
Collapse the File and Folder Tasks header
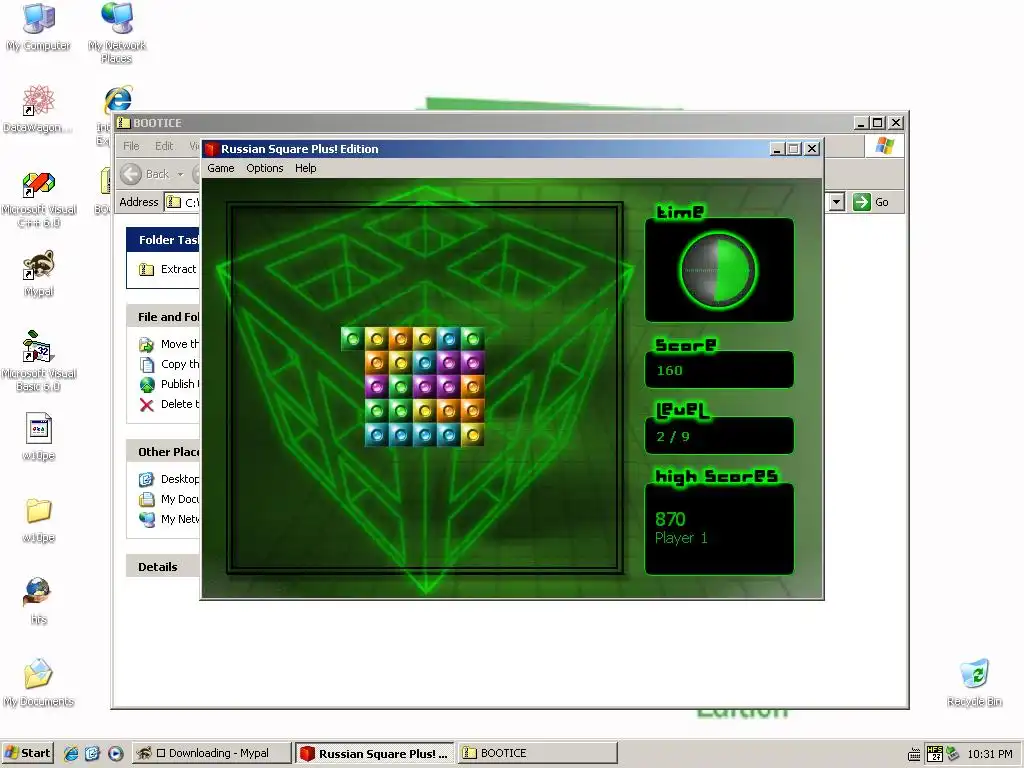coord(163,317)
